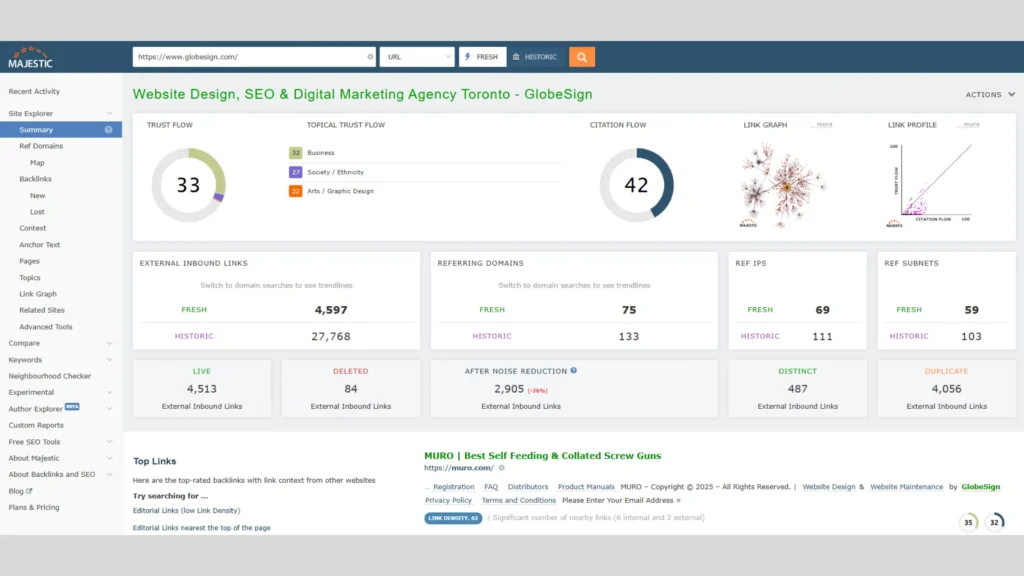The height and width of the screenshot is (576, 1024).
Task: Go to the Anchor Text page
Action: click(39, 245)
